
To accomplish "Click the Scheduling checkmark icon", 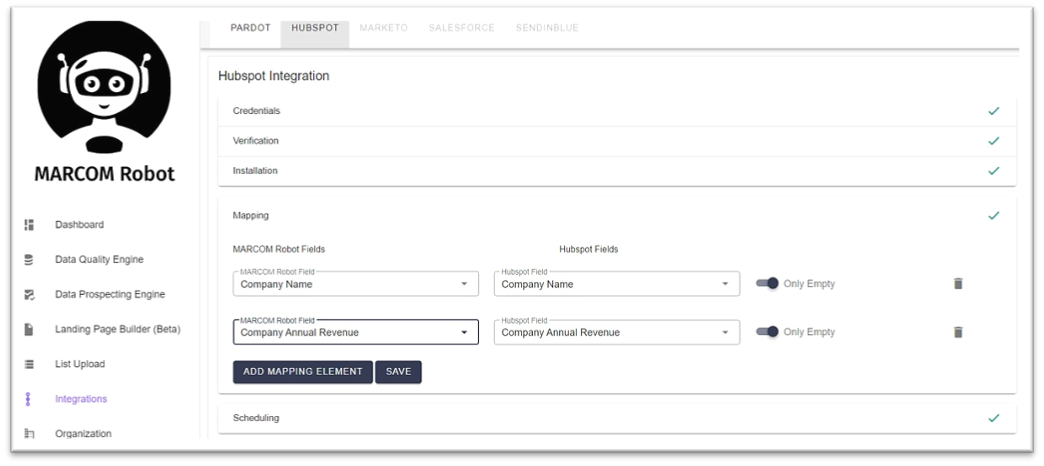I will point(994,418).
